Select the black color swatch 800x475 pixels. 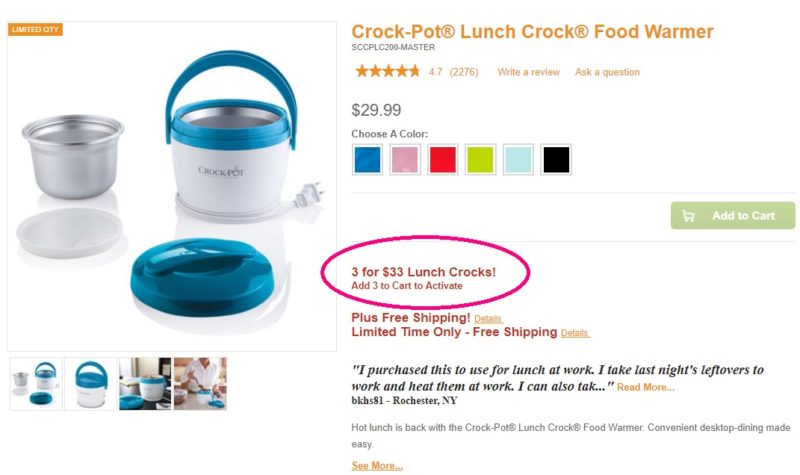(556, 160)
